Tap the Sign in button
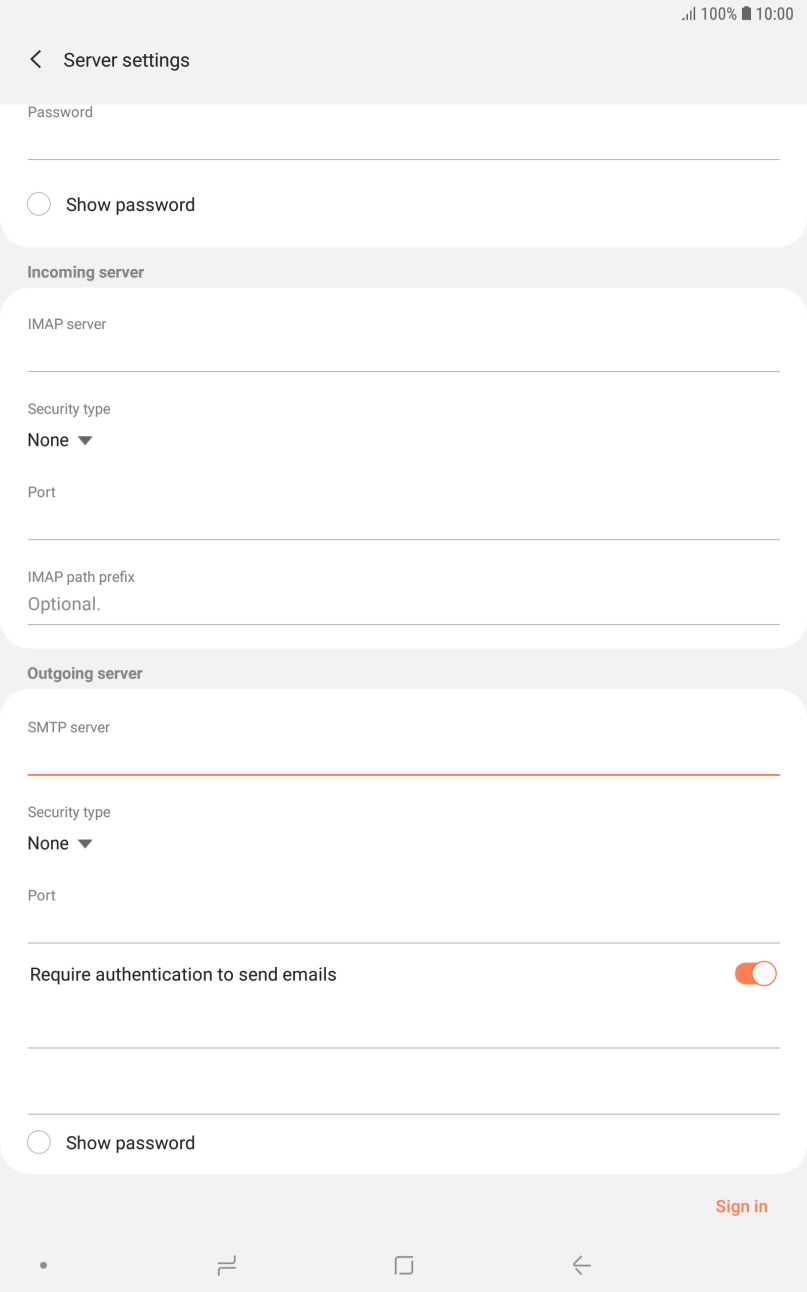The width and height of the screenshot is (807, 1292). click(x=741, y=1206)
